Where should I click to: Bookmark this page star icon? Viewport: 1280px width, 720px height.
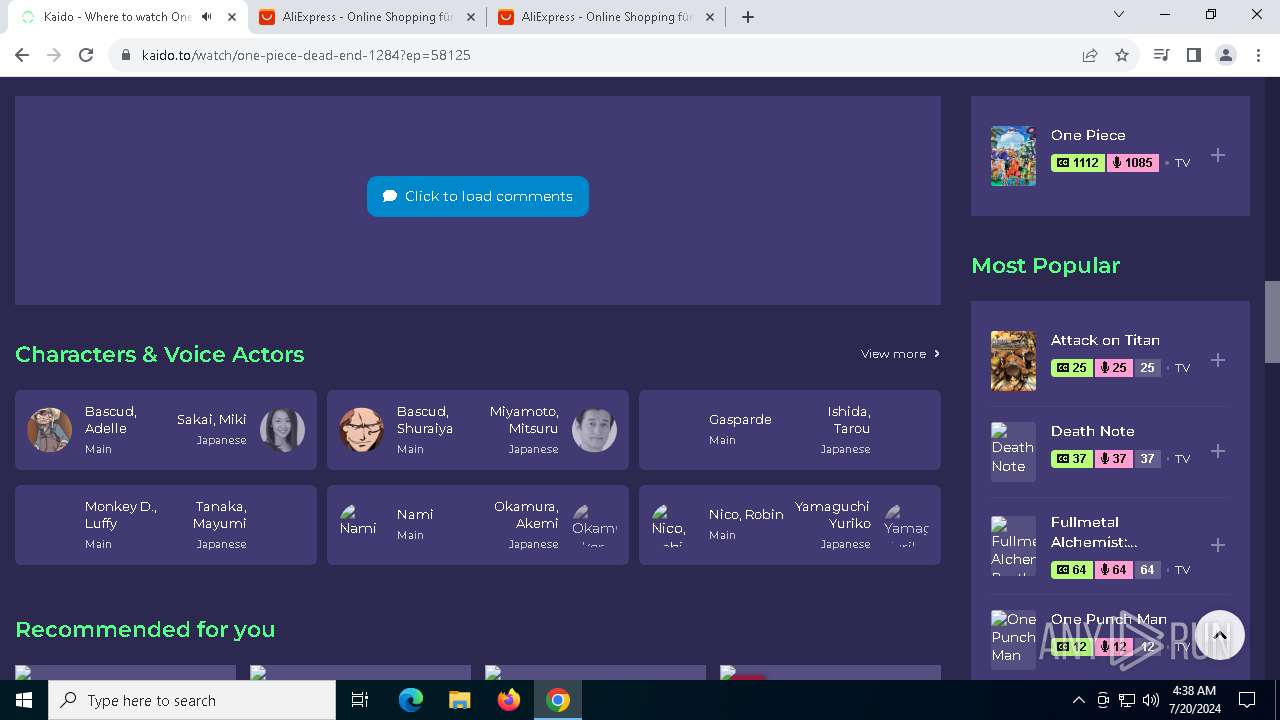tap(1122, 55)
